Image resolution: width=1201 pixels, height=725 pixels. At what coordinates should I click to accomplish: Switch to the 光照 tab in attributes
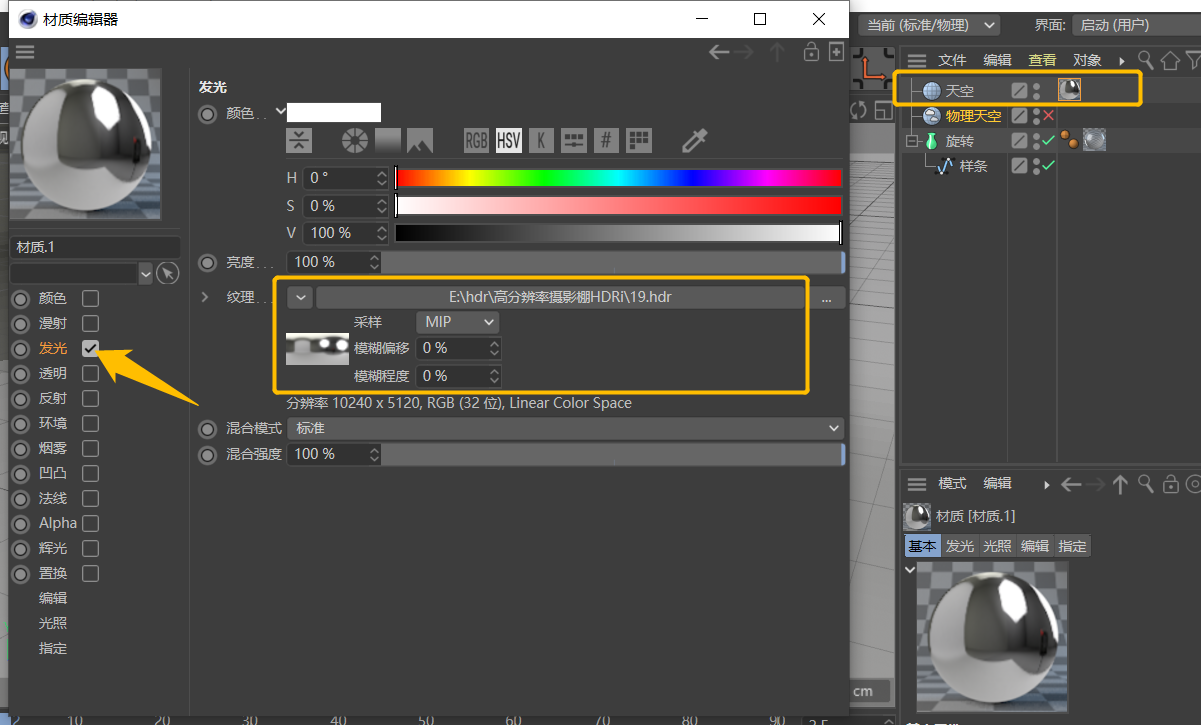click(x=997, y=546)
